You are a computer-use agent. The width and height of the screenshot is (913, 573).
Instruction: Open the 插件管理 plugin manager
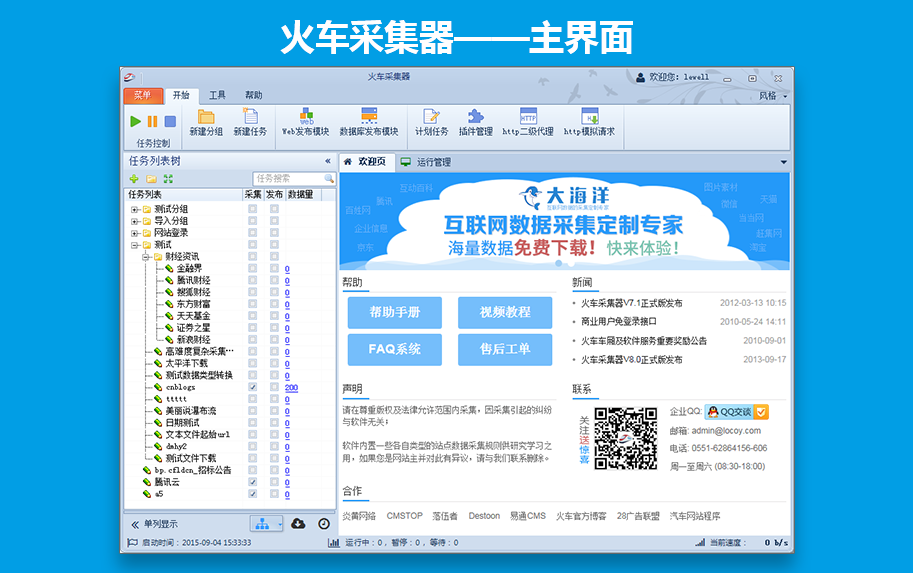475,122
